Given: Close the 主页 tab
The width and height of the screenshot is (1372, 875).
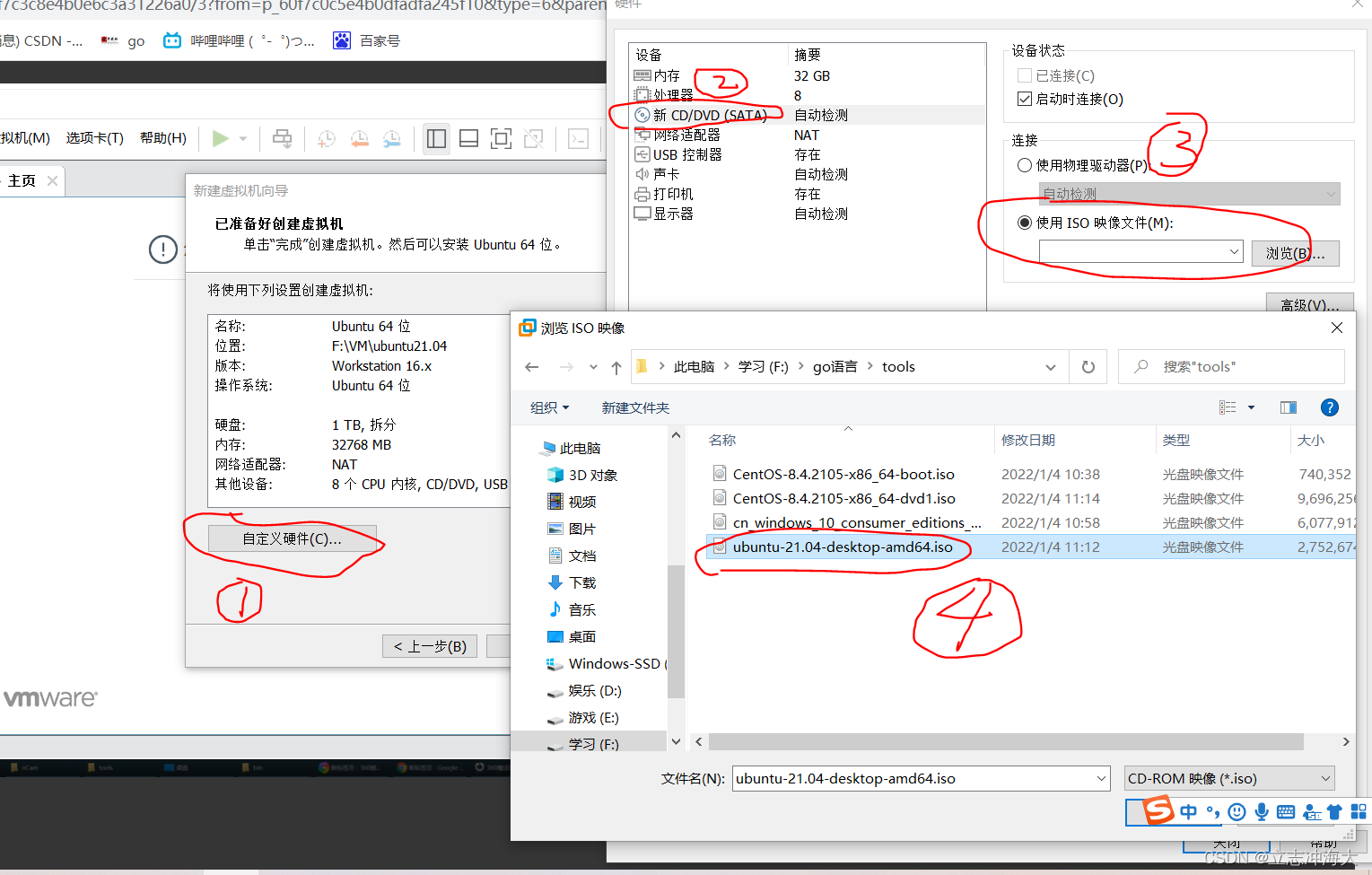Looking at the screenshot, I should tap(52, 180).
